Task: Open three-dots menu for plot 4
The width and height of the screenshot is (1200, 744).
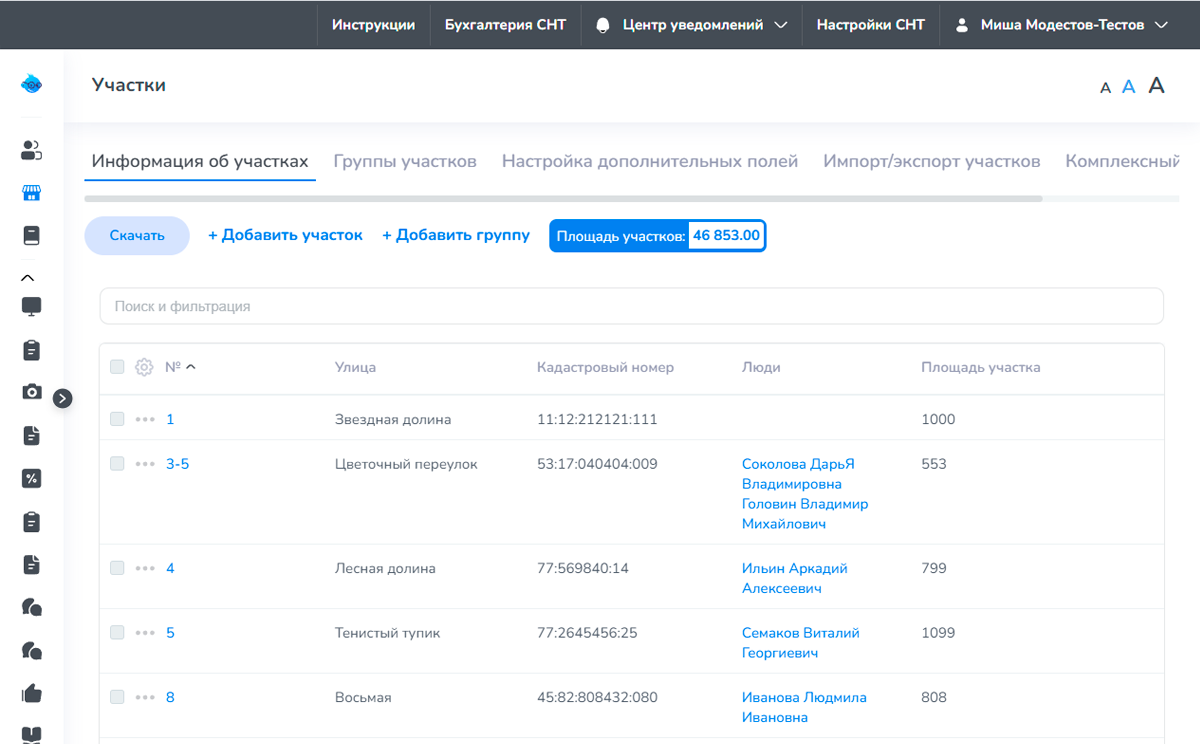Action: 145,569
